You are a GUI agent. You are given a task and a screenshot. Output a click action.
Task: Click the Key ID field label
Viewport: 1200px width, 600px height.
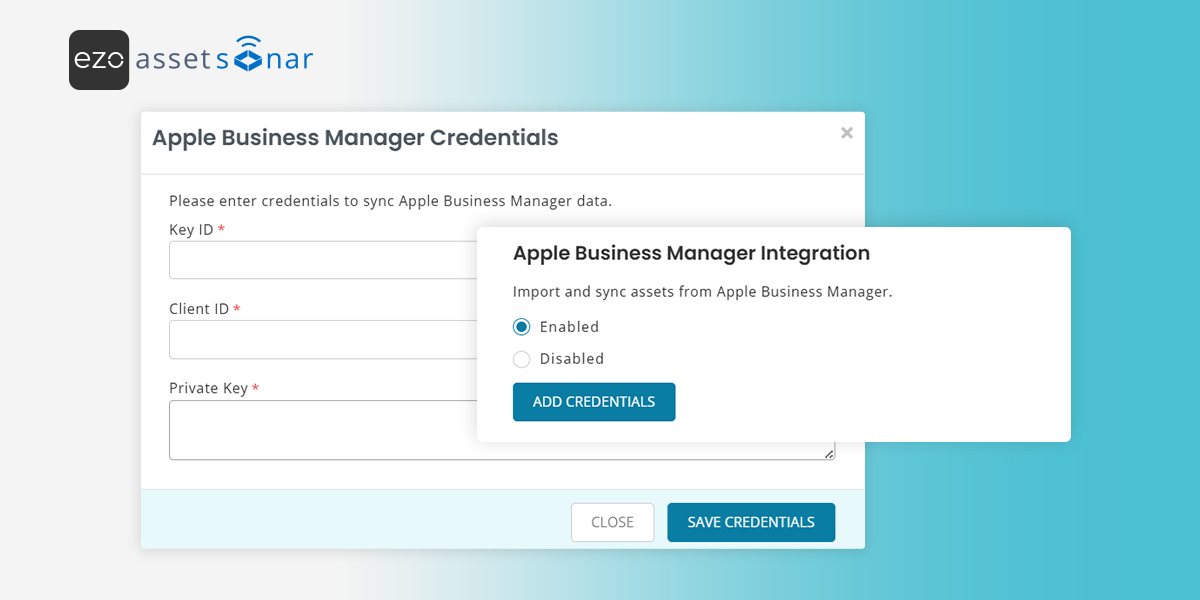[x=191, y=230]
